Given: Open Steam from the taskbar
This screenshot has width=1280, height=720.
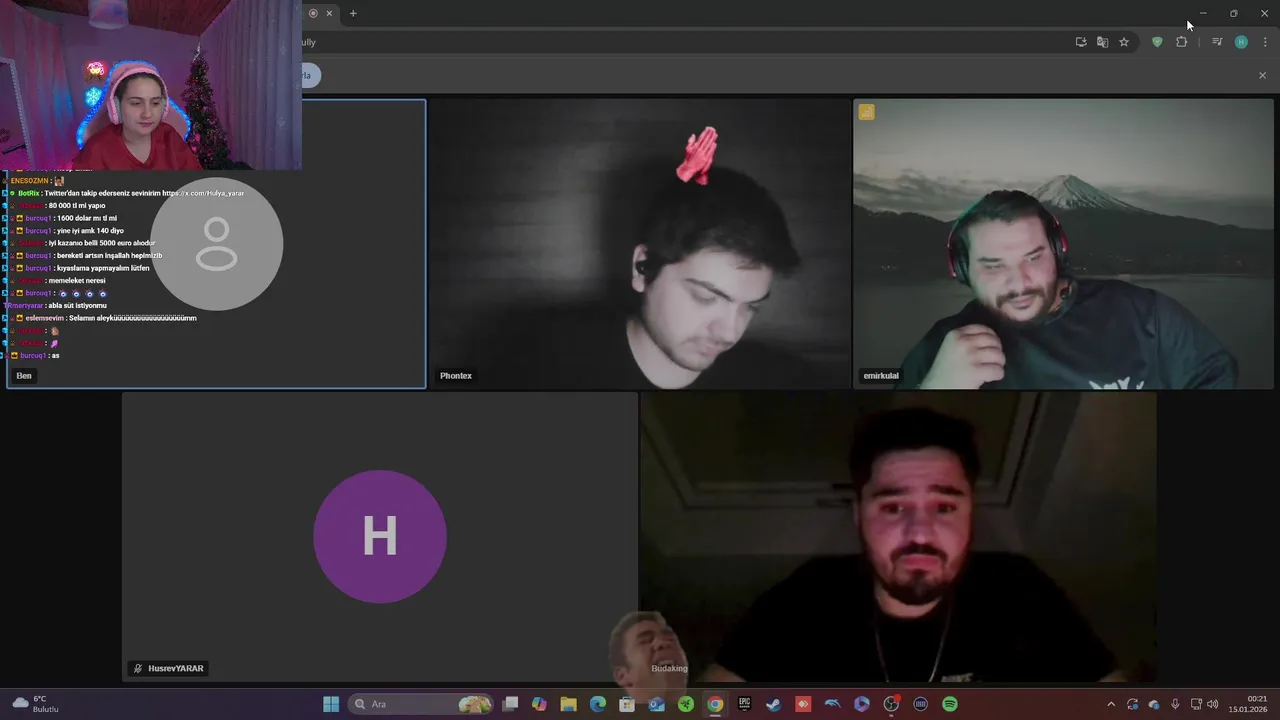Looking at the screenshot, I should pos(773,704).
